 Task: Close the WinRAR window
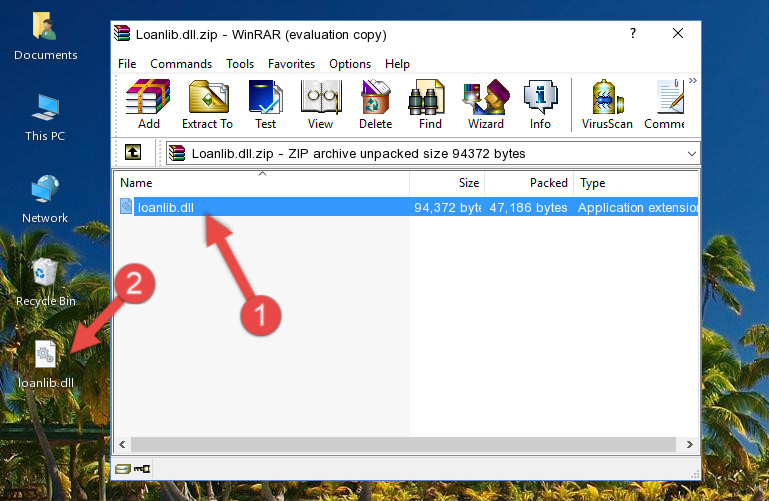point(678,33)
